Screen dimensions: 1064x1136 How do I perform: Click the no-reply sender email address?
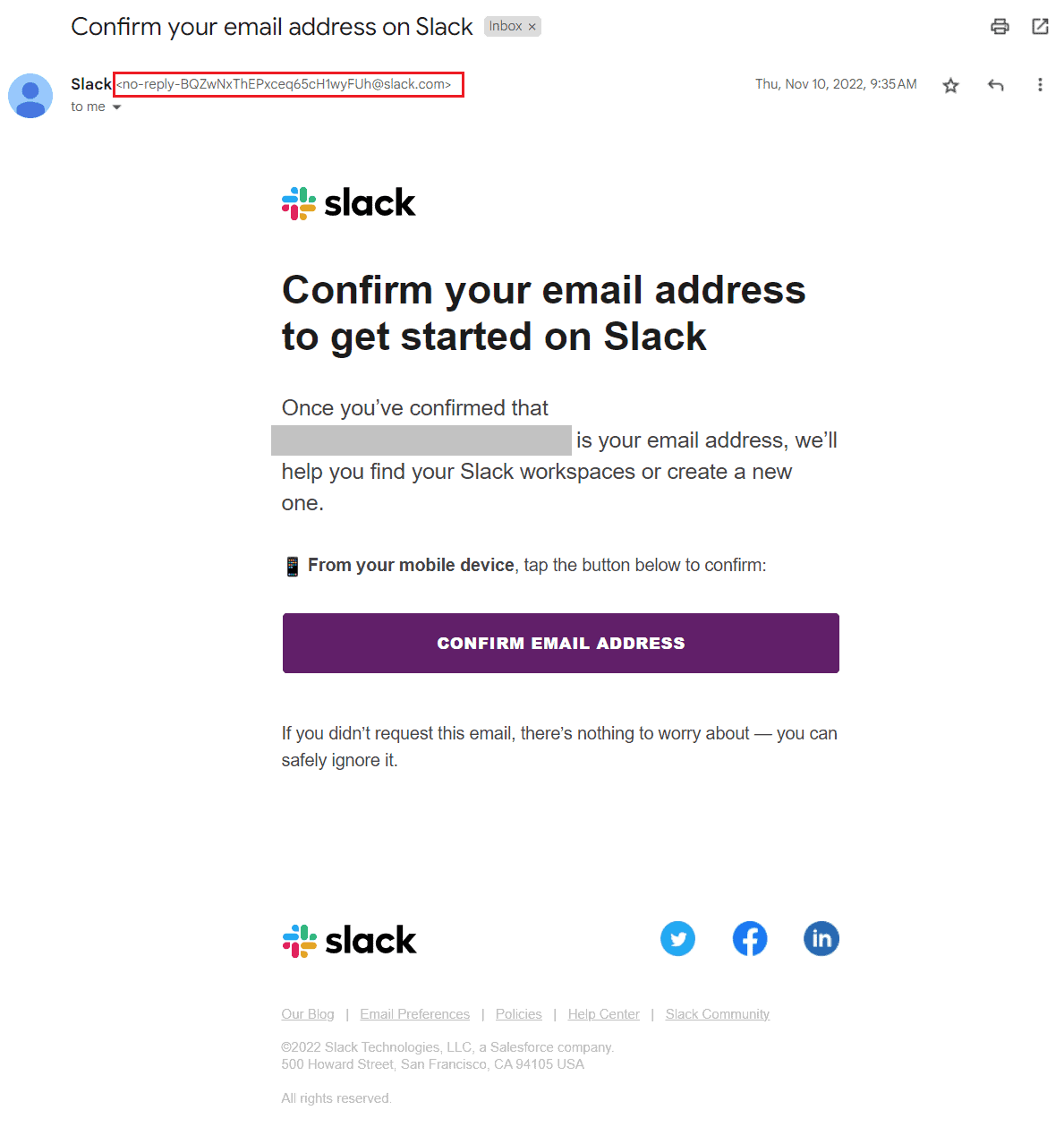click(288, 85)
